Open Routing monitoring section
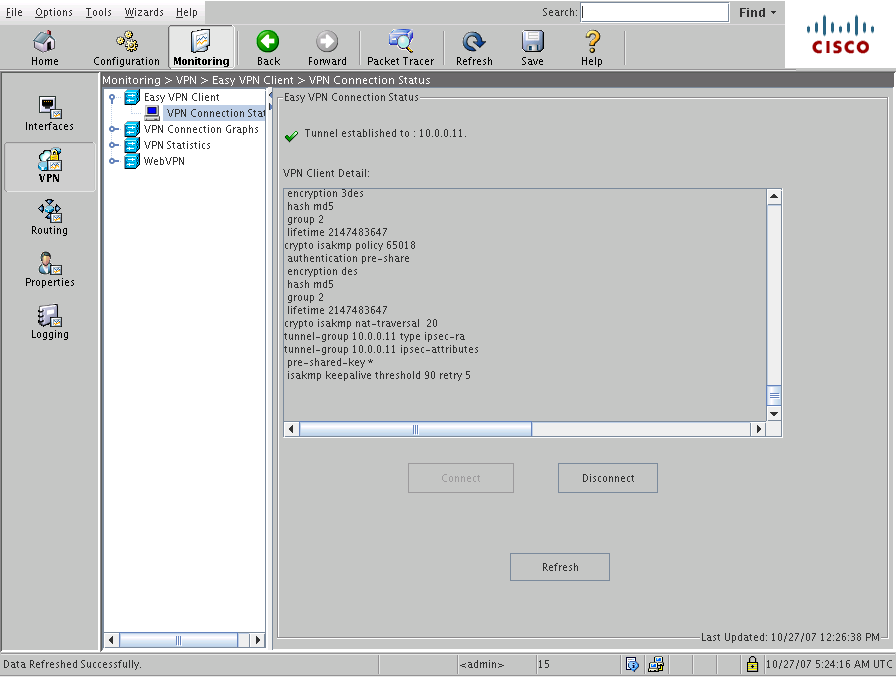896x677 pixels. [49, 218]
